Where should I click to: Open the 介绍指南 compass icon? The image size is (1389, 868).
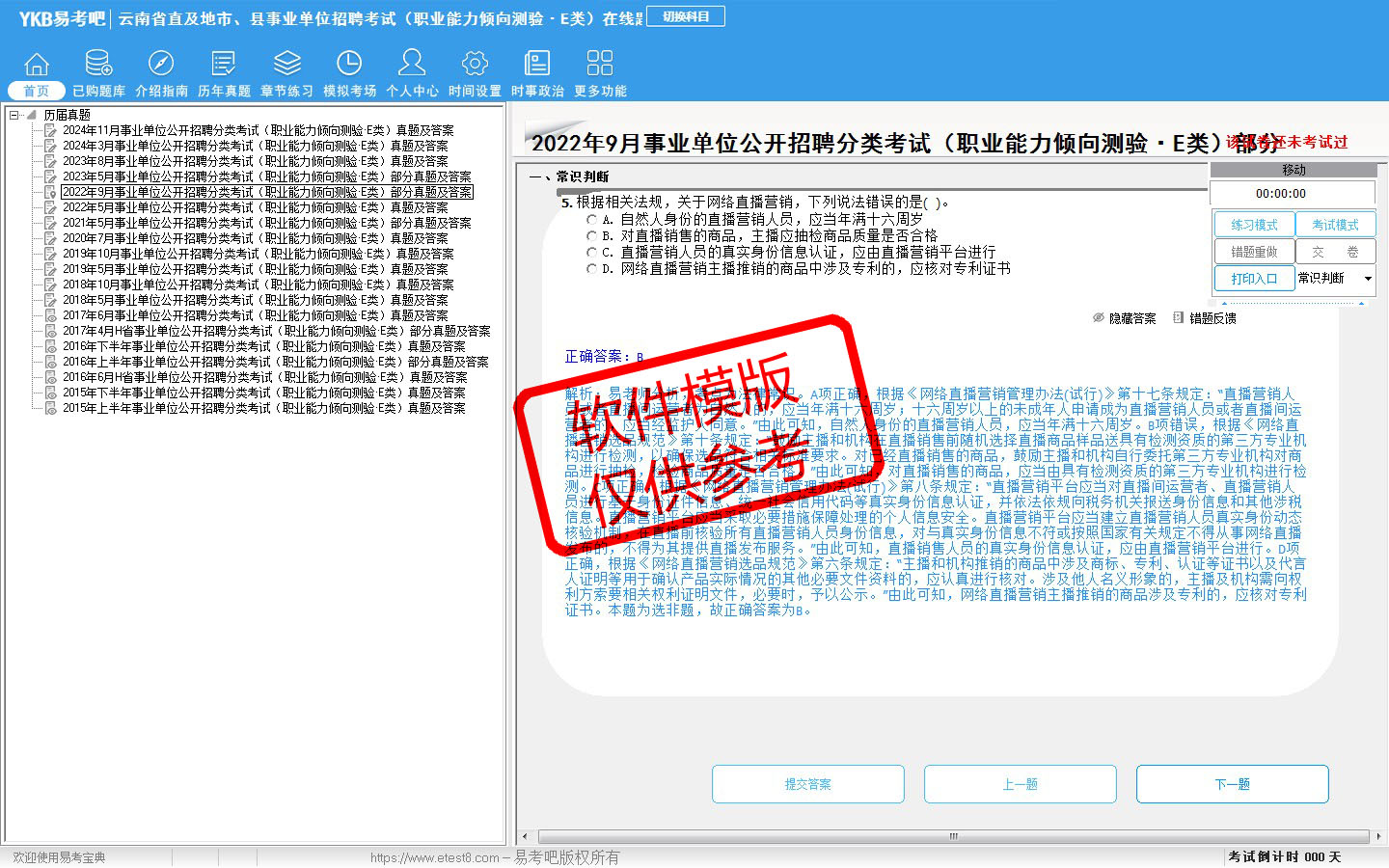tap(161, 65)
